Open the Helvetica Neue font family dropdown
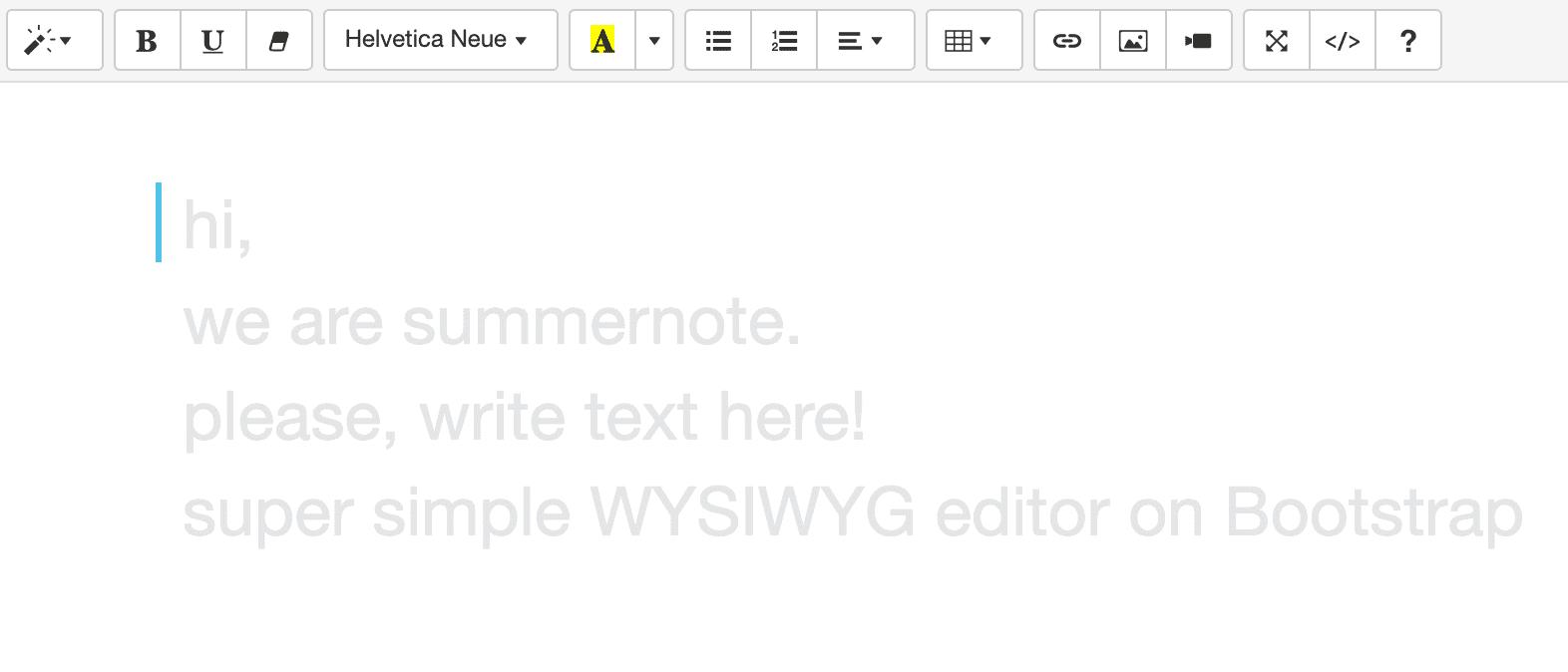Viewport: 1568px width, 672px height. click(441, 40)
